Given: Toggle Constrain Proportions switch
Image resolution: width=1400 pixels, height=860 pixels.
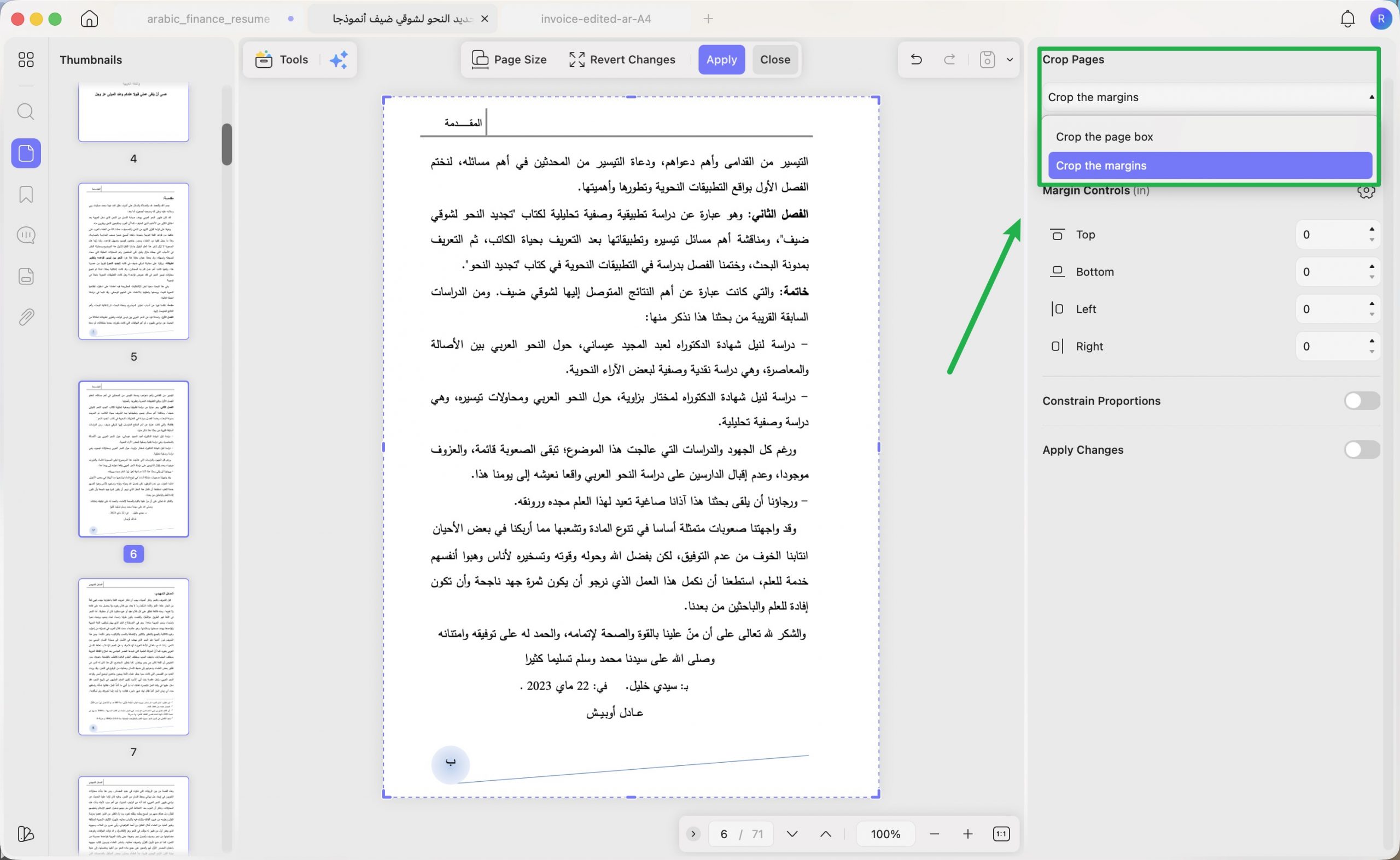Looking at the screenshot, I should click(1362, 401).
